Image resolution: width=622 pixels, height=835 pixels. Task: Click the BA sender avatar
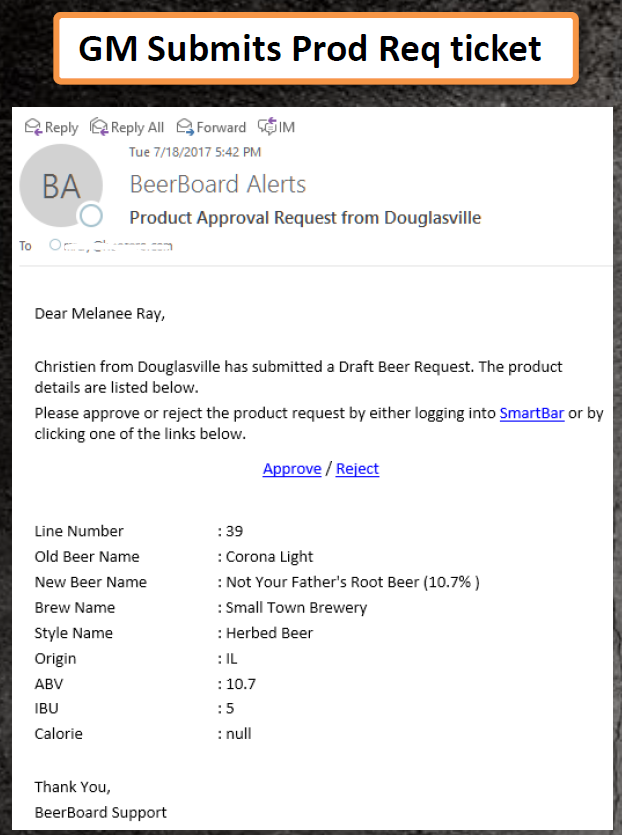click(x=61, y=185)
